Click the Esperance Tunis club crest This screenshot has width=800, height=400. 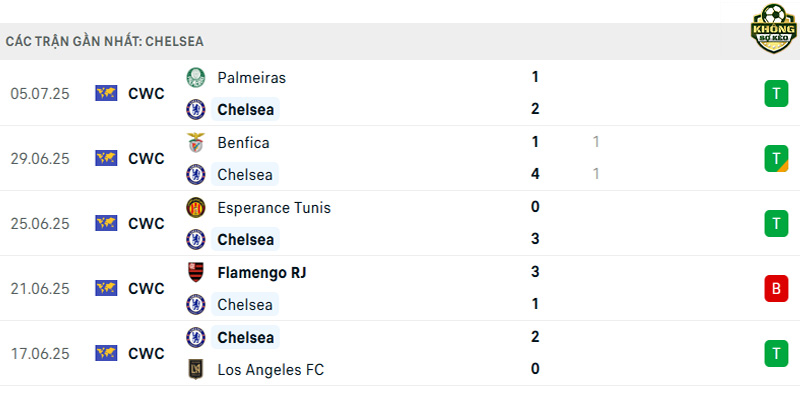coord(195,208)
